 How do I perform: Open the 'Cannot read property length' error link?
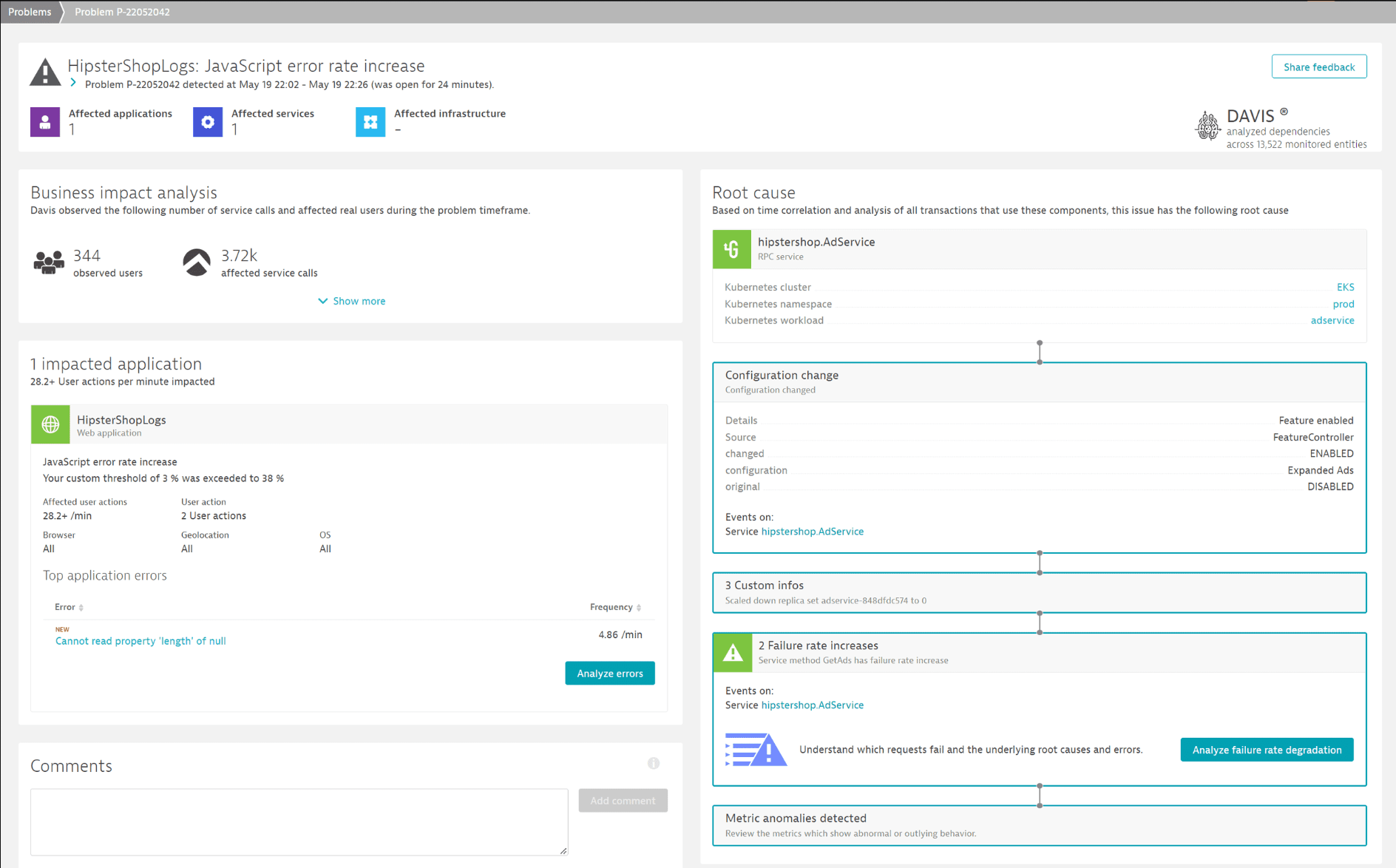click(140, 641)
